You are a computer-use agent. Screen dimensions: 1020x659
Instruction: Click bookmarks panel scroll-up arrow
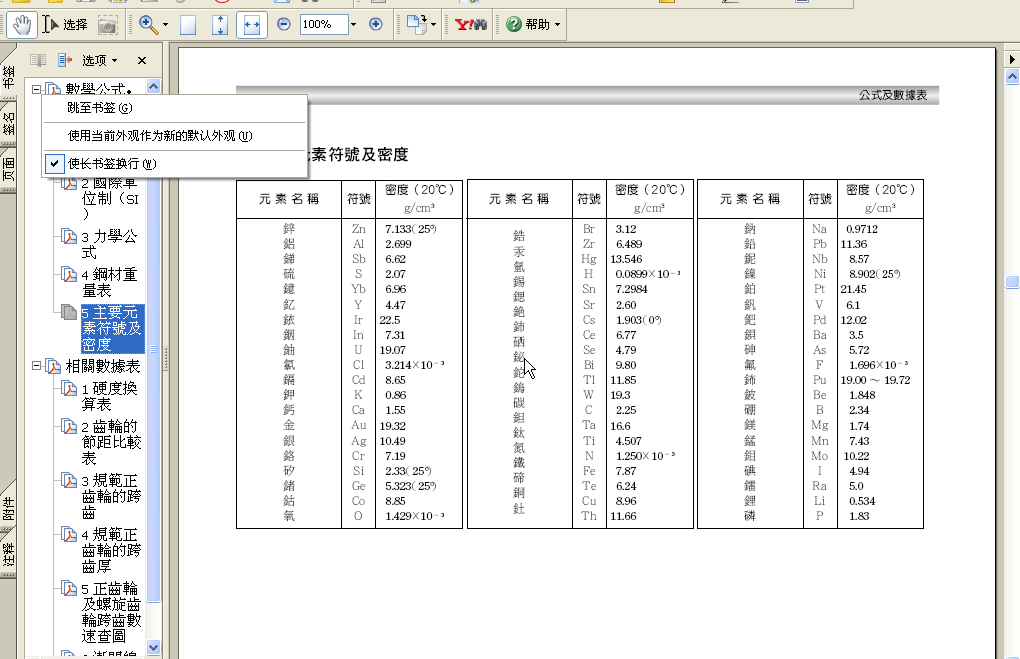154,86
